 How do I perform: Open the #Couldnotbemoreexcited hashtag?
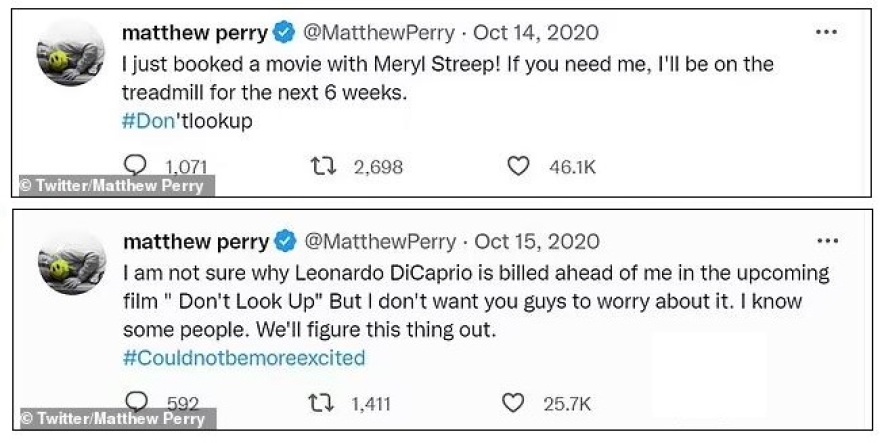243,356
